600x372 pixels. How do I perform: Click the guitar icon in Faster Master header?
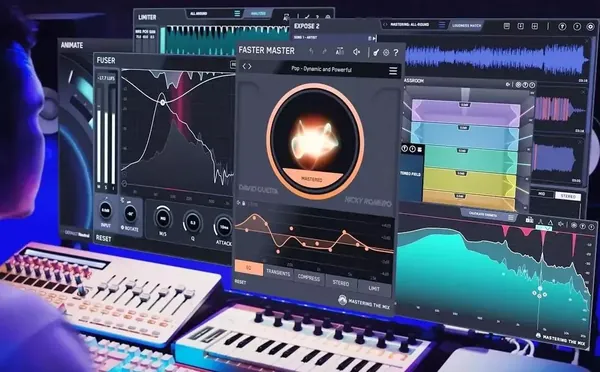[x=376, y=52]
